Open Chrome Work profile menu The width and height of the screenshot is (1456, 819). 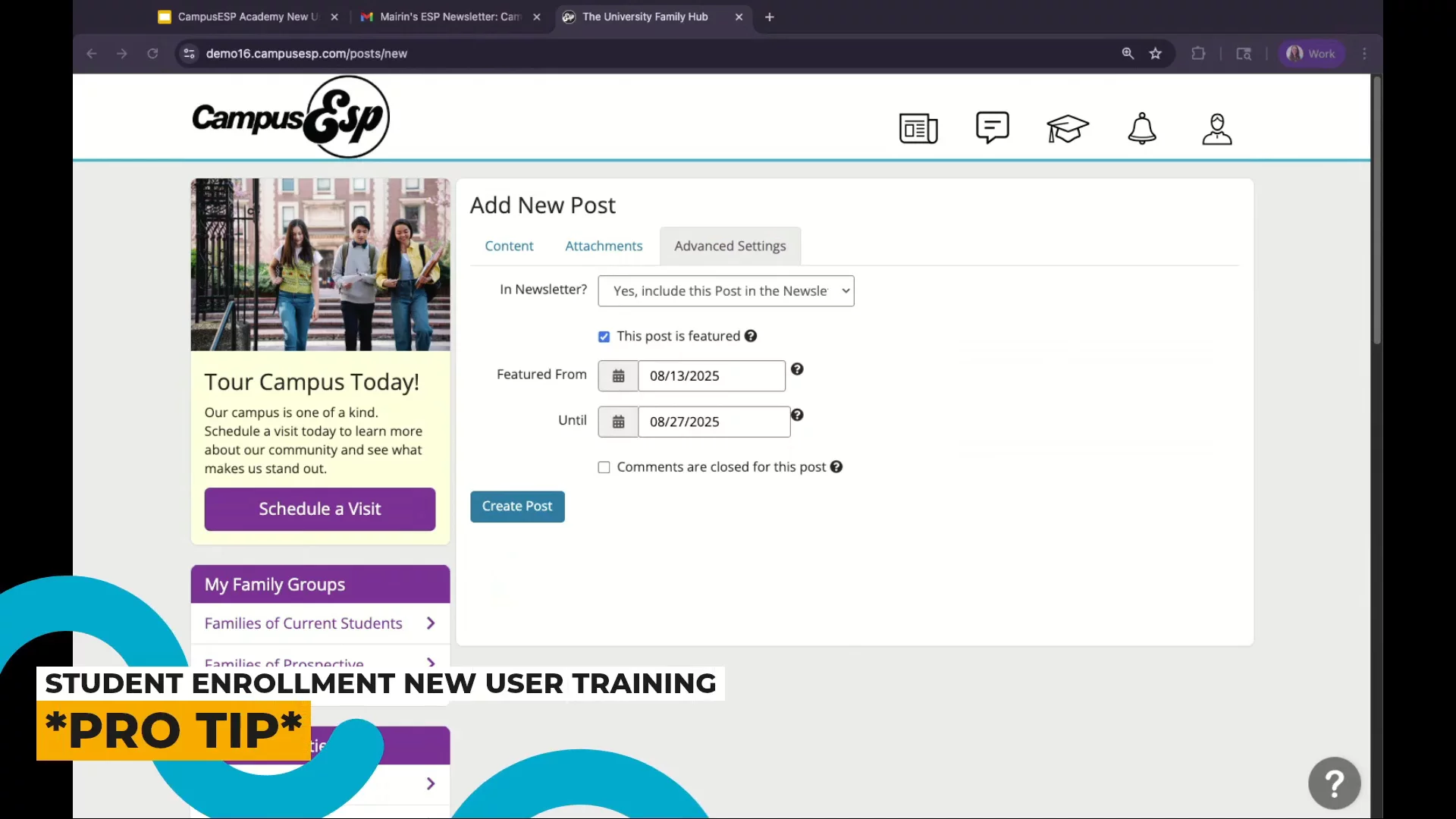pos(1311,54)
